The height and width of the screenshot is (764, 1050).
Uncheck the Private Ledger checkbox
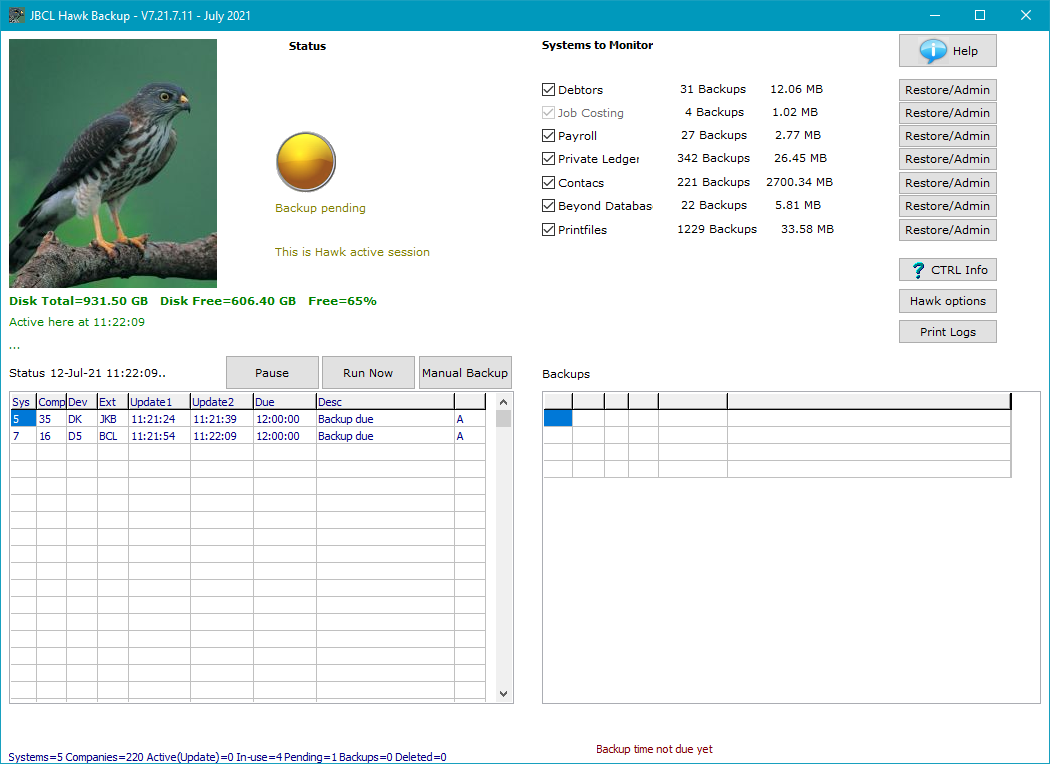coord(548,159)
